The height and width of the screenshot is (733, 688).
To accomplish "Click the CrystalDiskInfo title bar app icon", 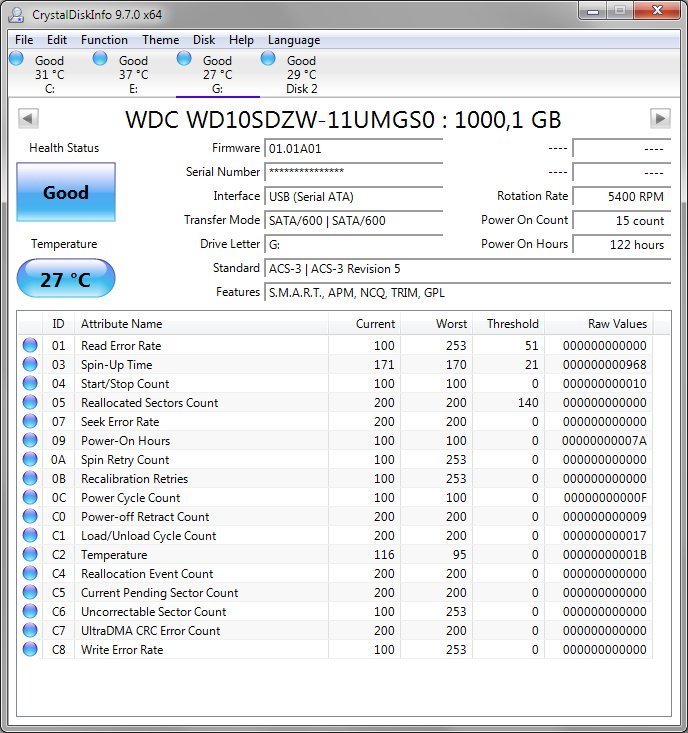I will tap(16, 14).
